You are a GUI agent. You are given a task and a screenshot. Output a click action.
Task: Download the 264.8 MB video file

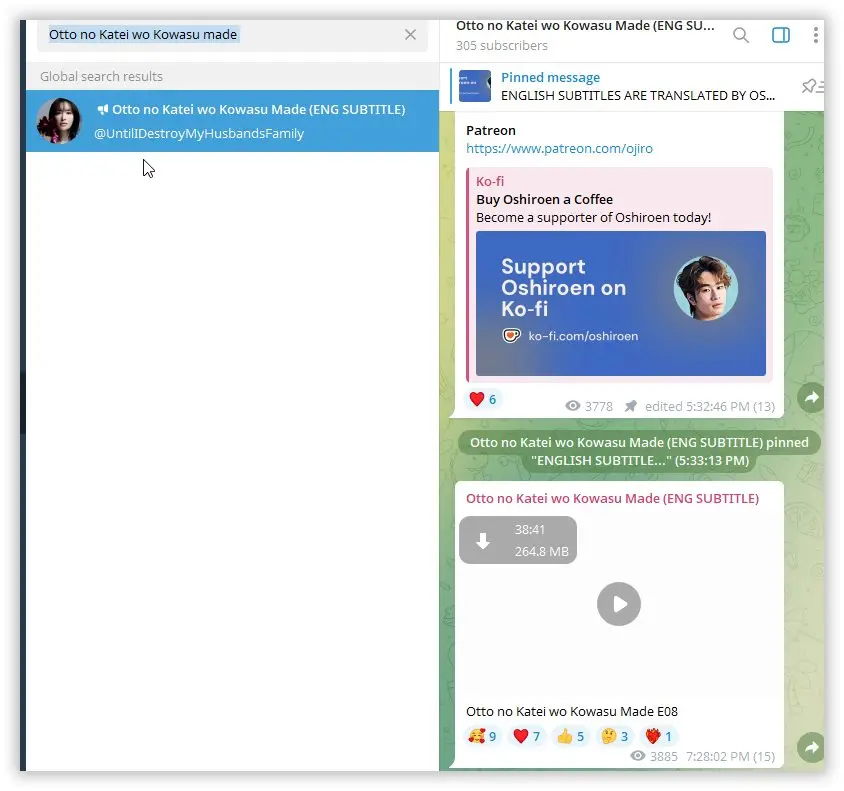[x=517, y=540]
